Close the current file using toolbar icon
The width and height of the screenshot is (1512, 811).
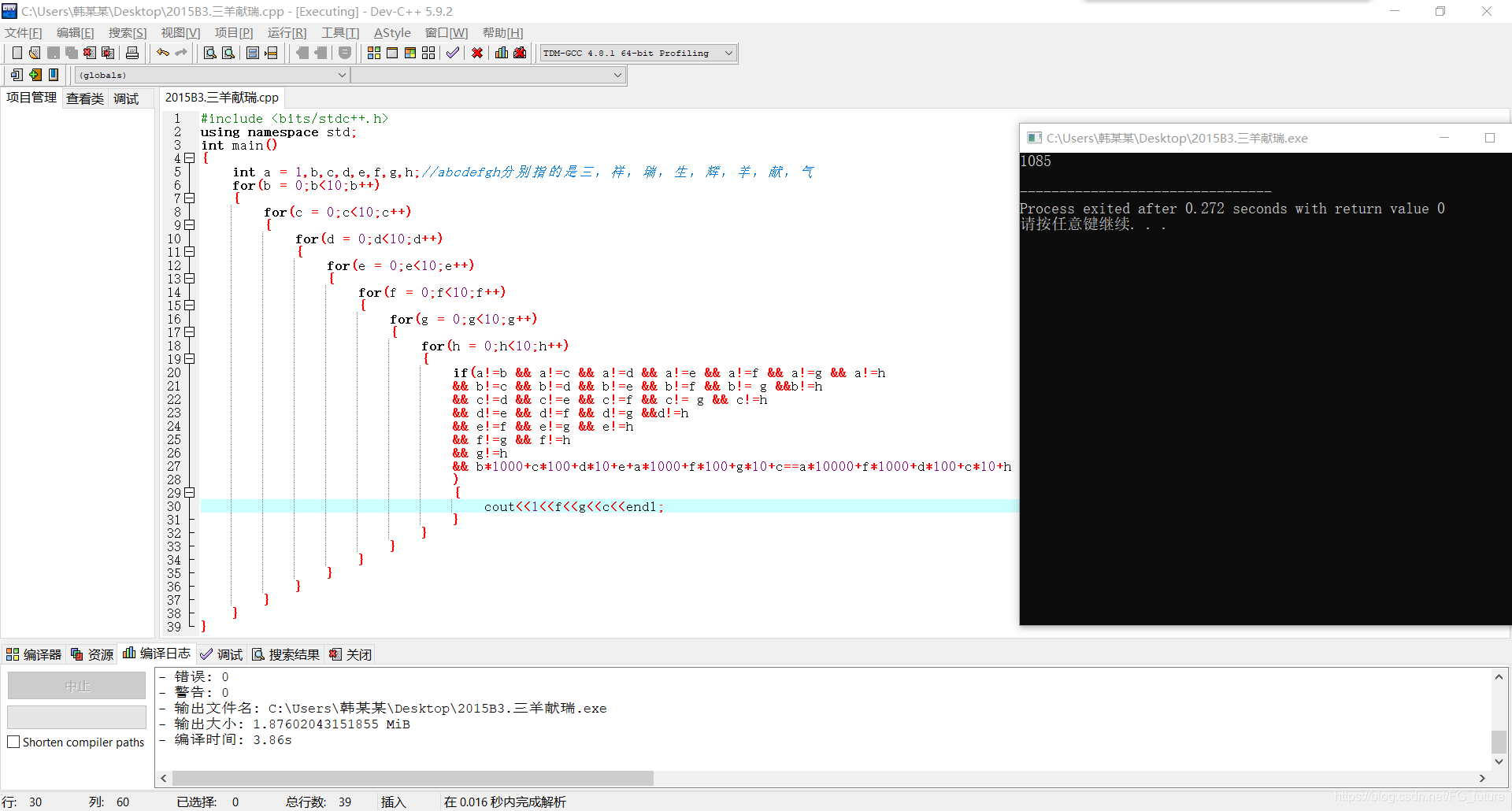(x=90, y=53)
